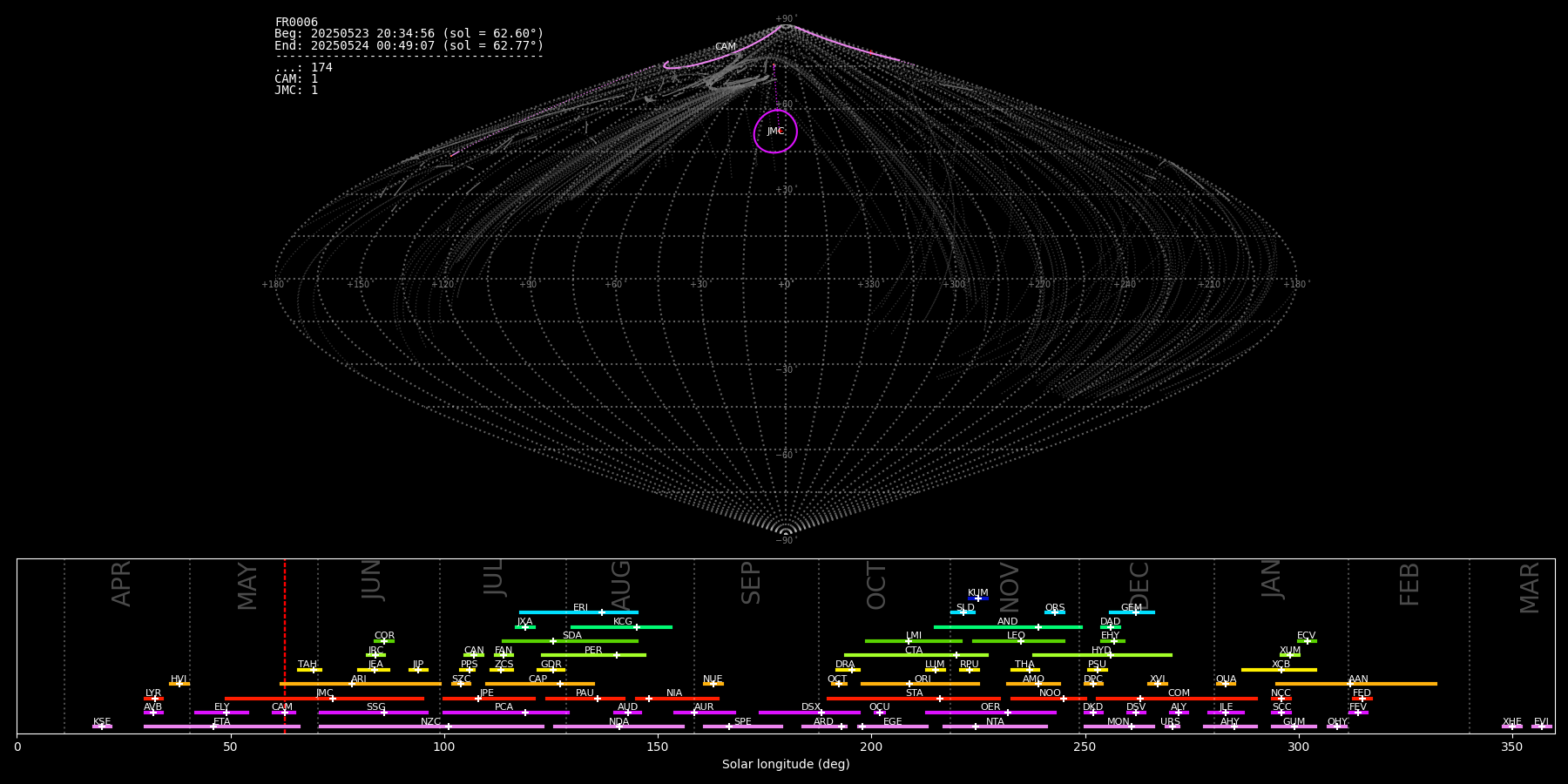Select the GEM shower label in the timeline
The image size is (1568, 784).
click(x=1132, y=608)
